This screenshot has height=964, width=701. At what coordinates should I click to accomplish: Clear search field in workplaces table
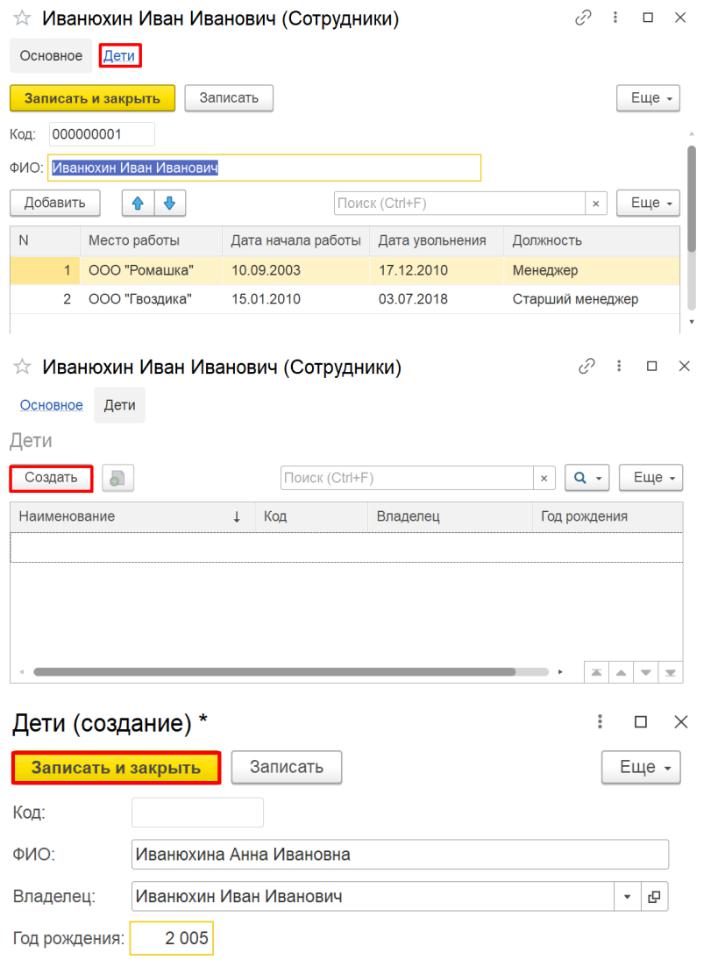point(595,203)
